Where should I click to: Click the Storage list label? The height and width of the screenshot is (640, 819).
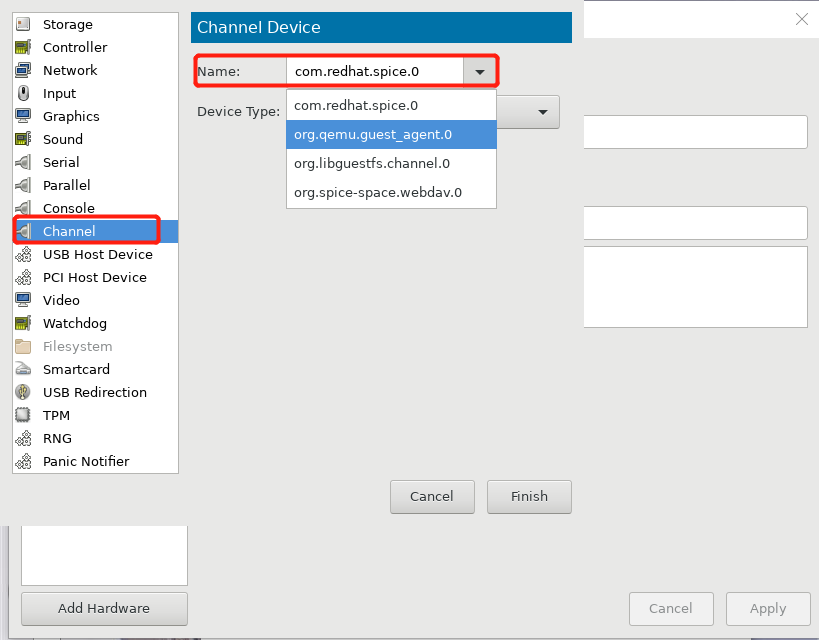[x=68, y=25]
